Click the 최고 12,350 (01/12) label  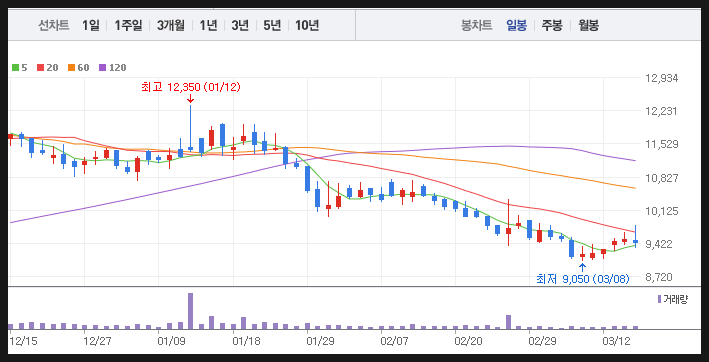click(x=191, y=87)
